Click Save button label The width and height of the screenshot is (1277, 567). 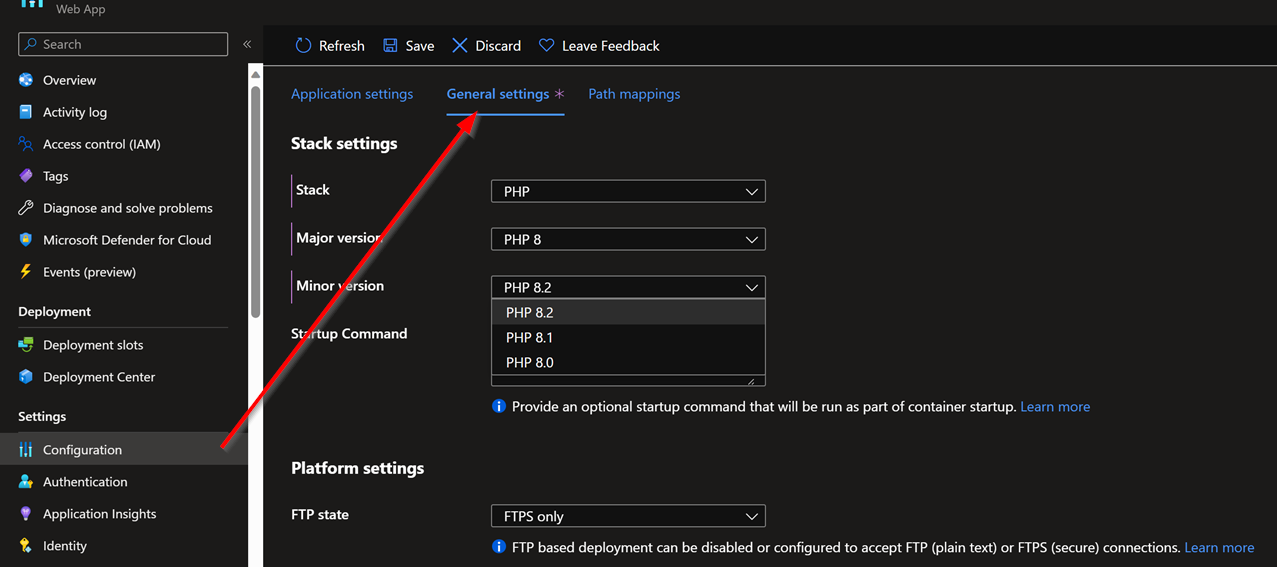click(x=420, y=46)
